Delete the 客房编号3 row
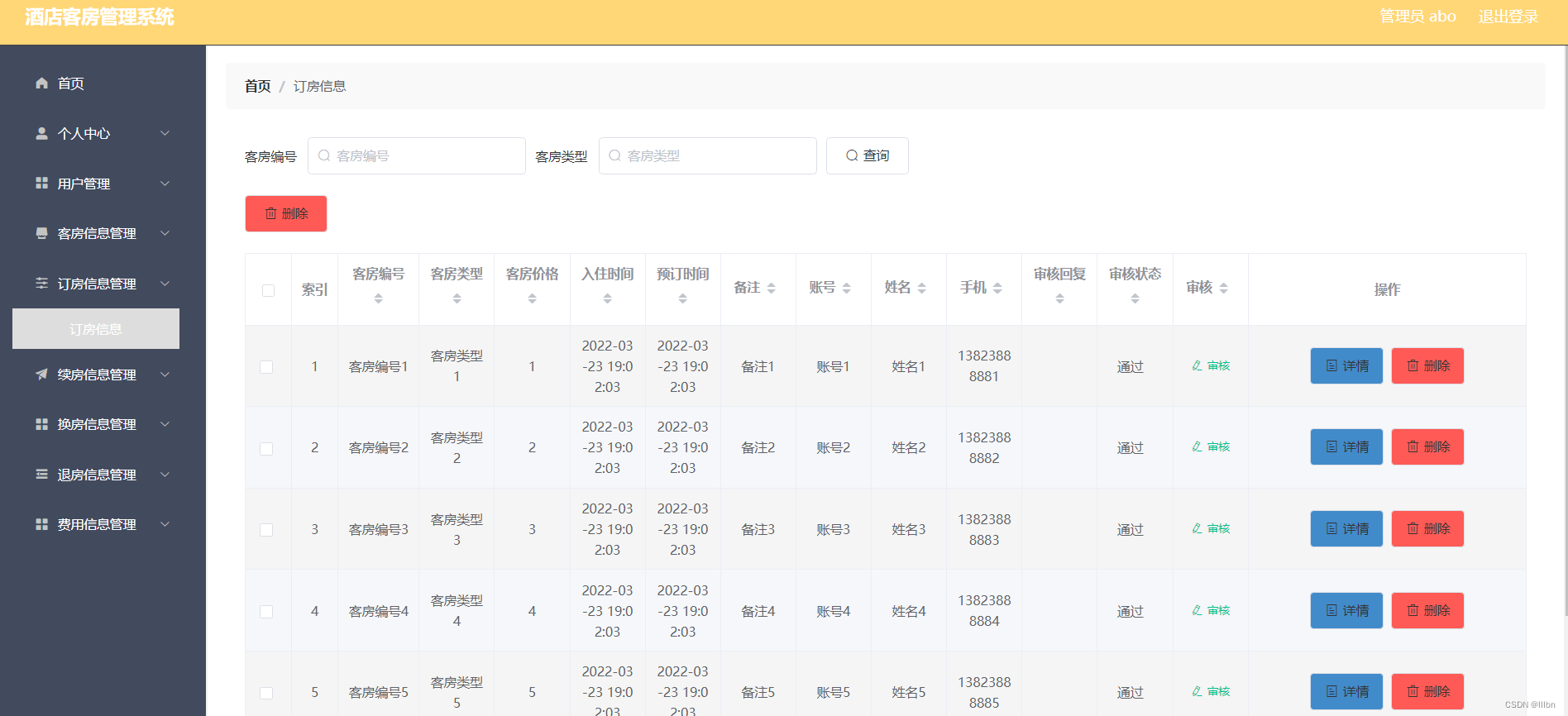The width and height of the screenshot is (1568, 716). [1427, 528]
